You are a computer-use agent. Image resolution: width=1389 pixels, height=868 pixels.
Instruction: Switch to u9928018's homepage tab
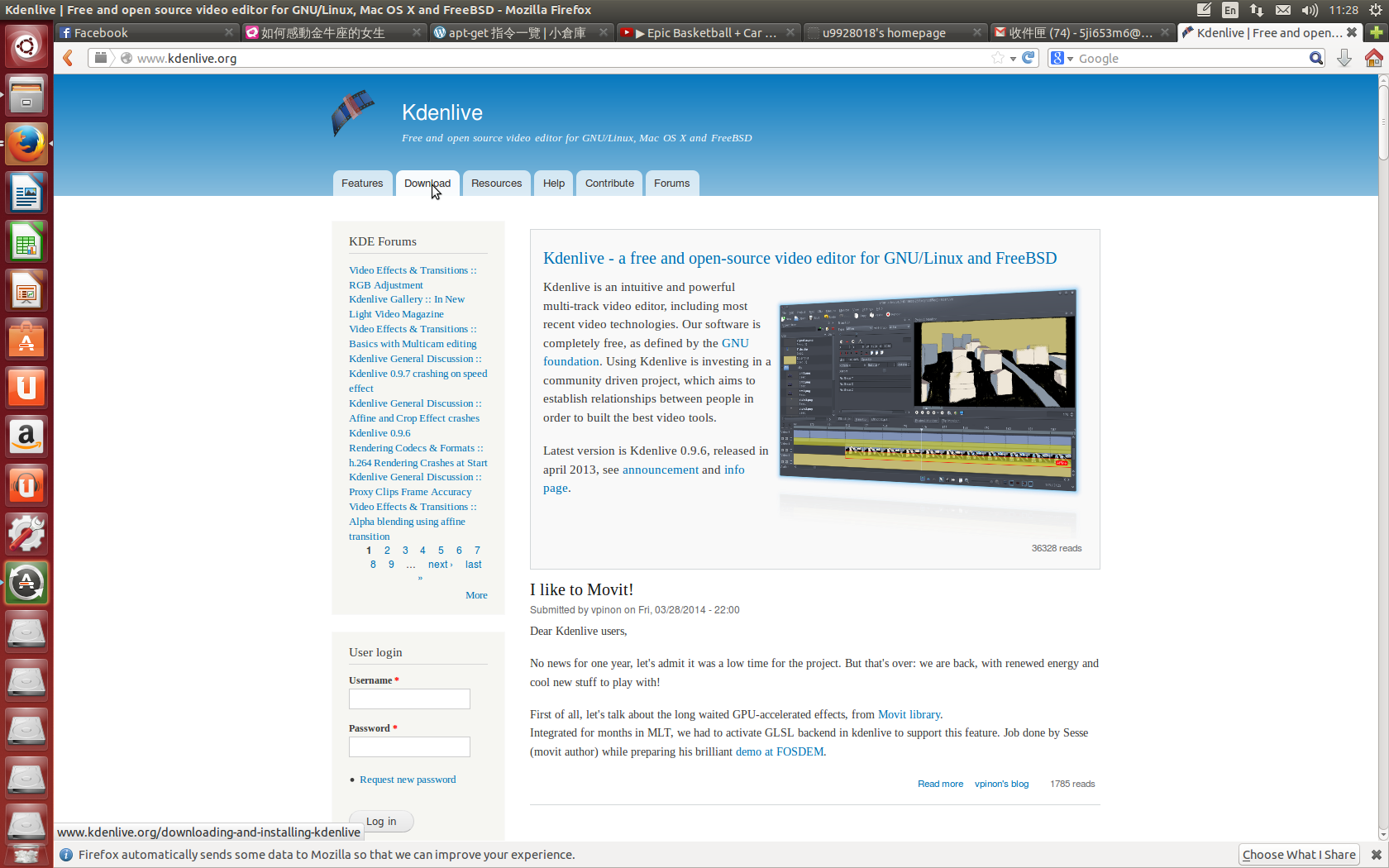896,32
